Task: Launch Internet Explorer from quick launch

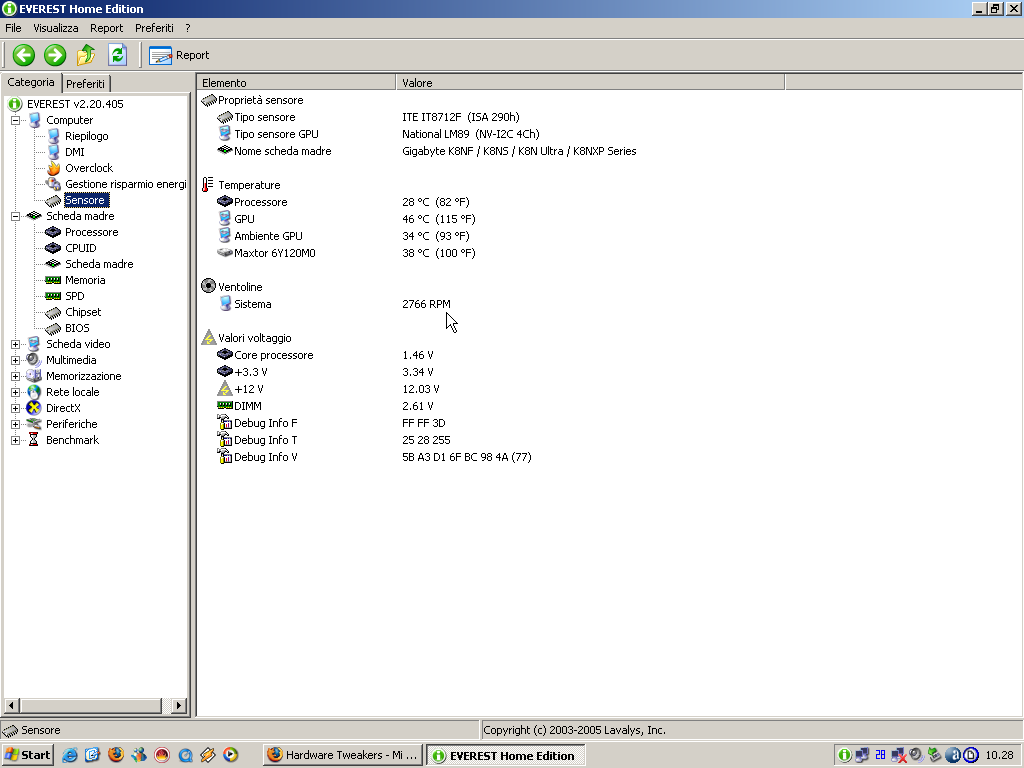Action: (69, 755)
